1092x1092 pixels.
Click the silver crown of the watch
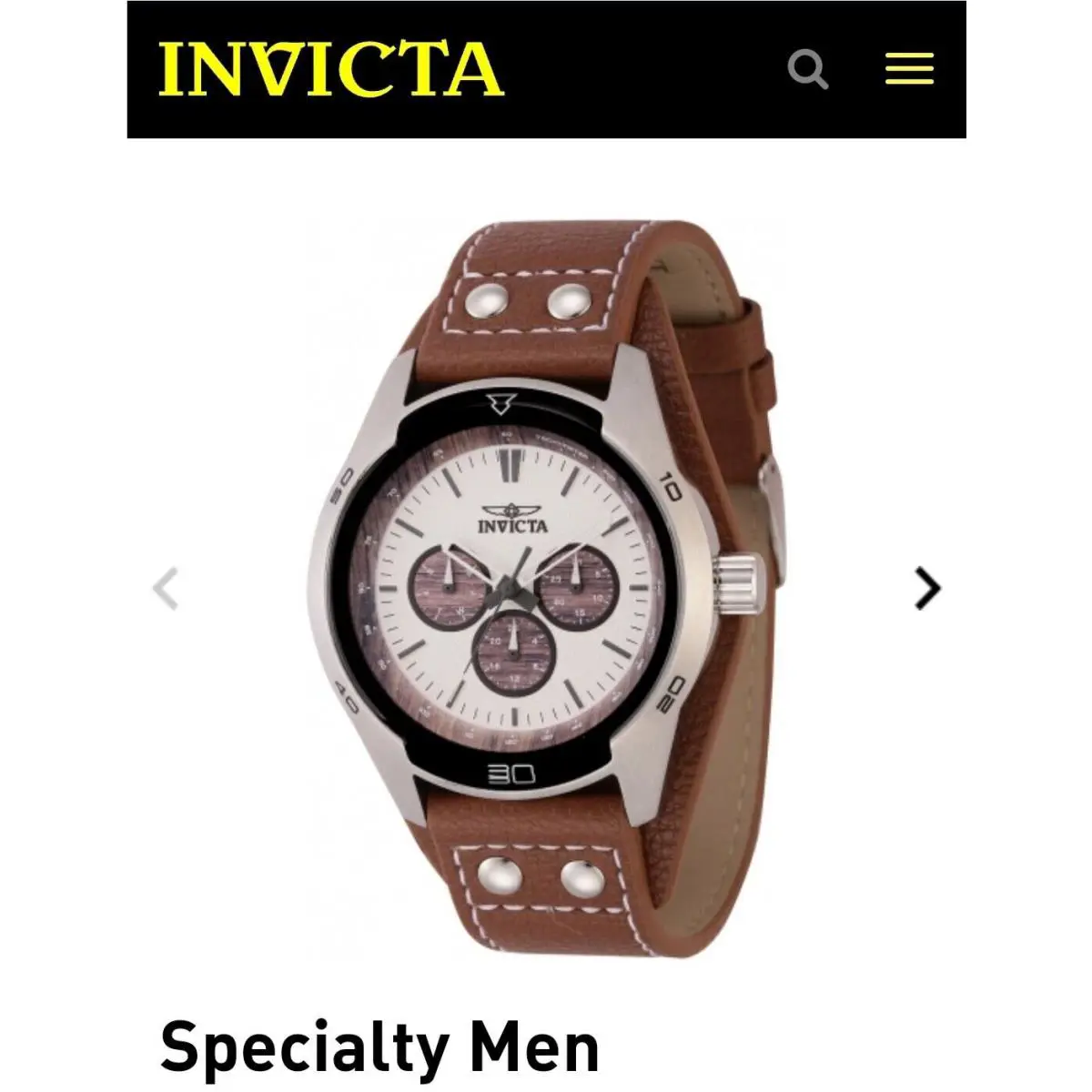coord(740,586)
